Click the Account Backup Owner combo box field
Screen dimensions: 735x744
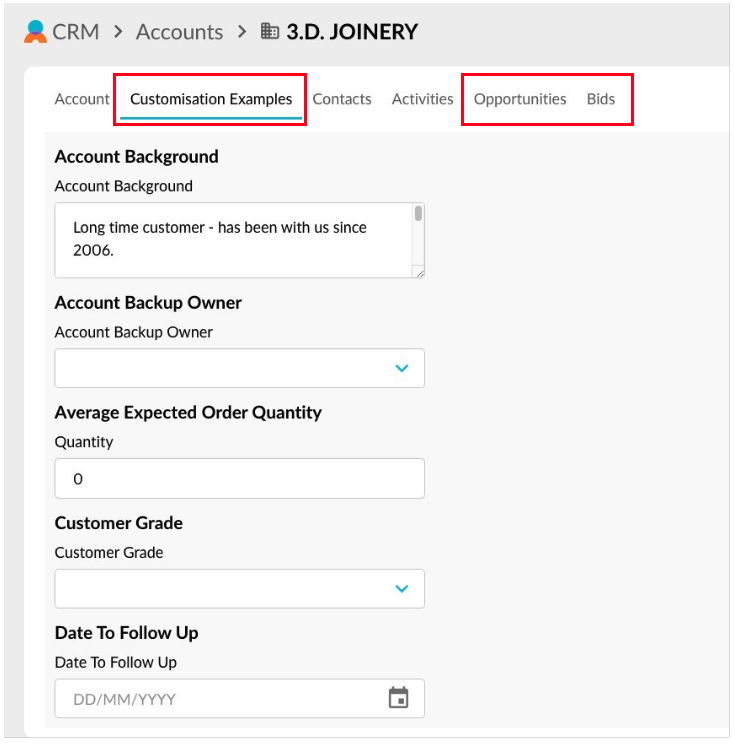pos(220,368)
